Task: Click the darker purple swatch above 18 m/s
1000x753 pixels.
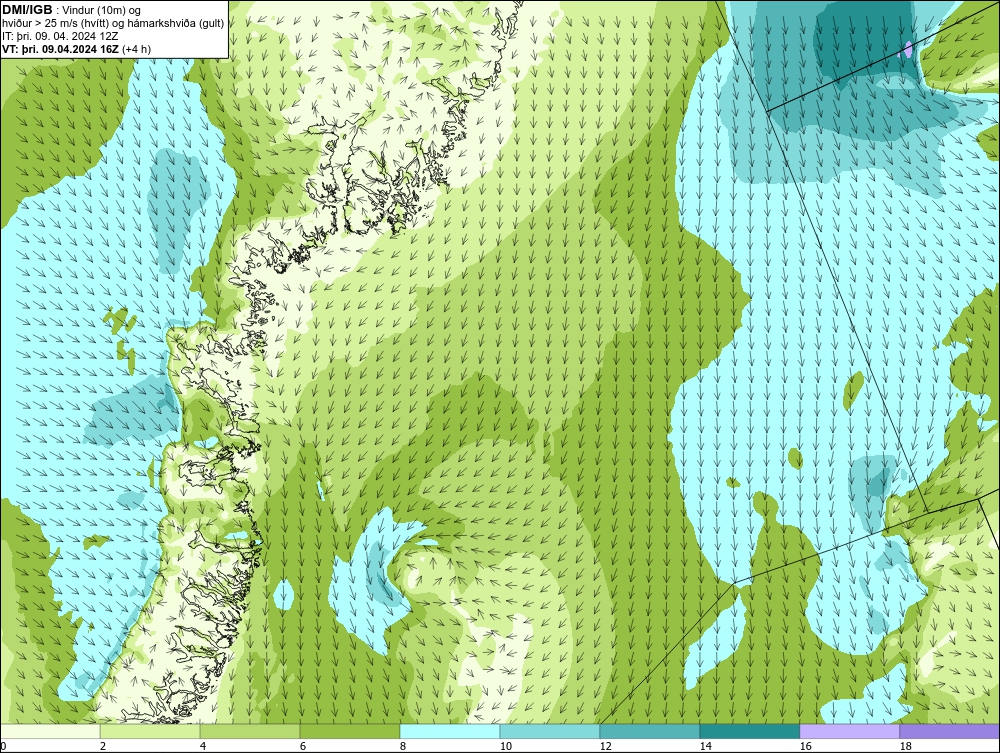Action: [x=950, y=732]
